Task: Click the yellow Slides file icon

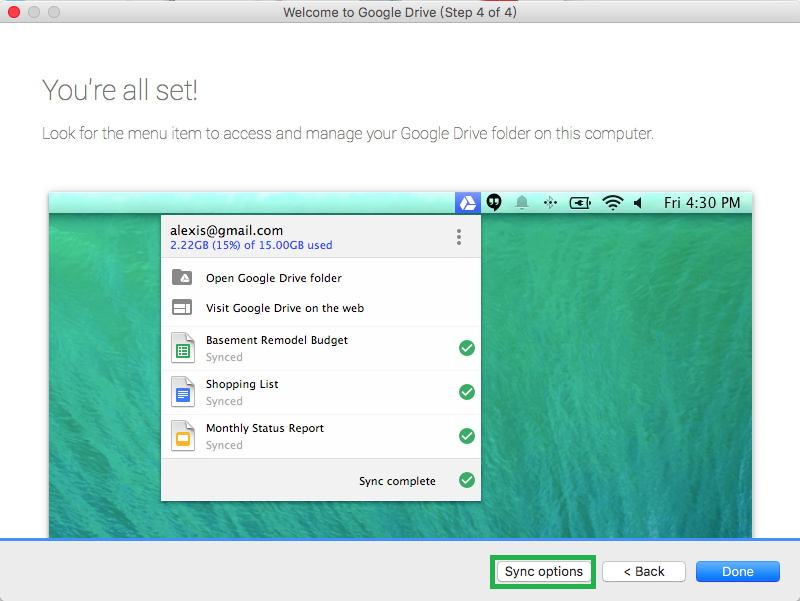Action: (183, 435)
